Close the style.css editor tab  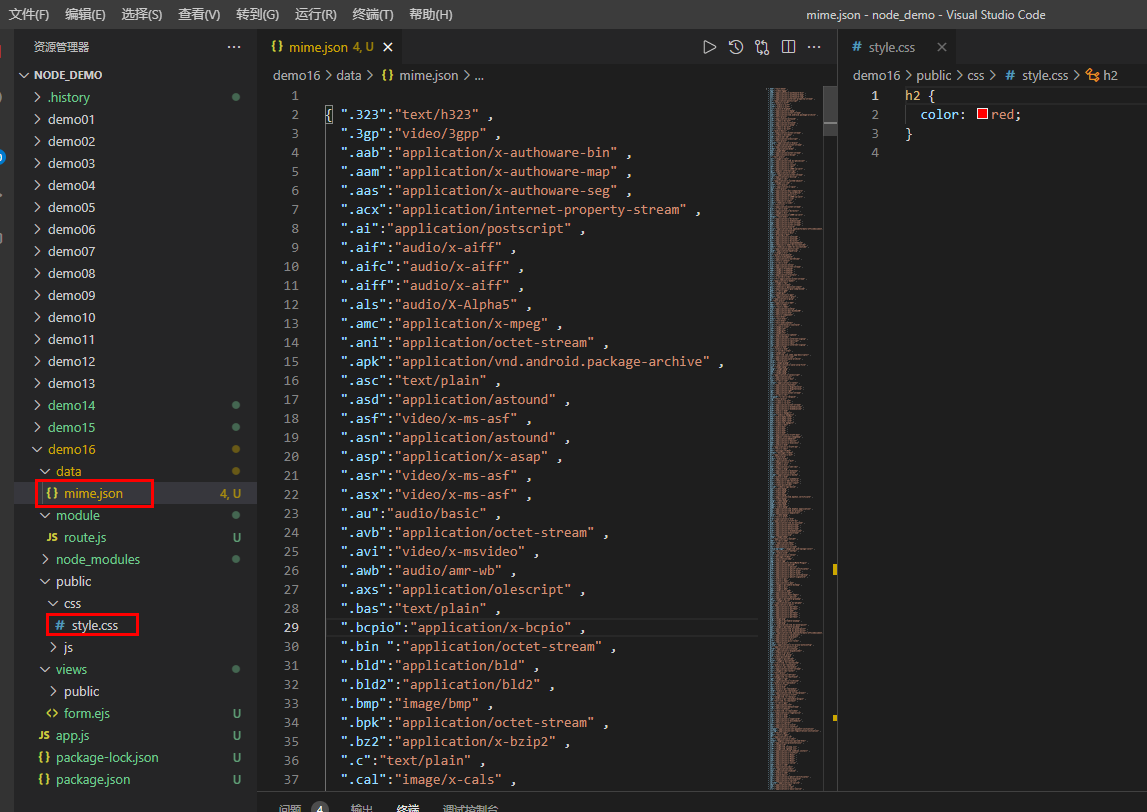(x=940, y=47)
